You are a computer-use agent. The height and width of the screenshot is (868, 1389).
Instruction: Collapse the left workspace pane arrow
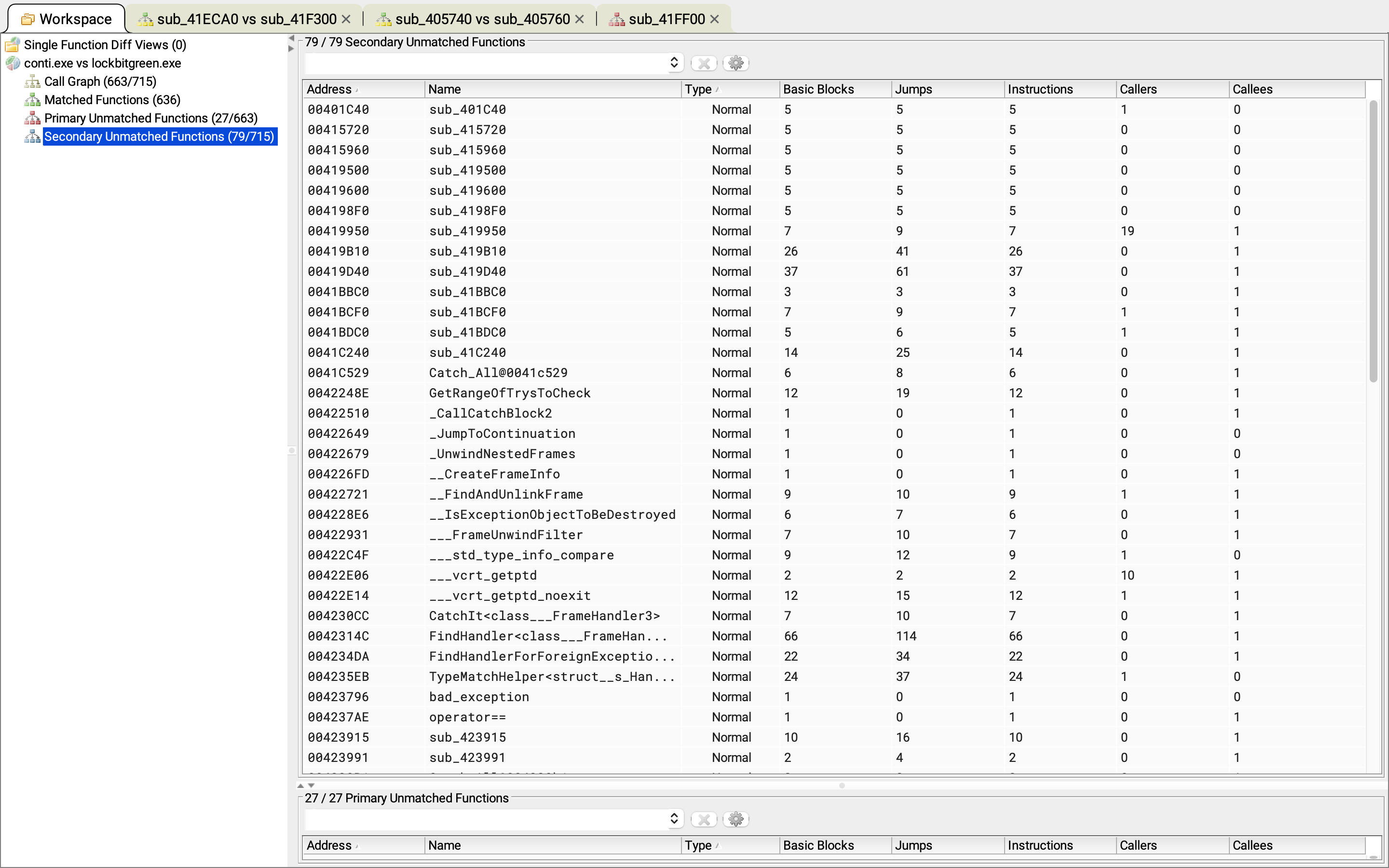291,39
